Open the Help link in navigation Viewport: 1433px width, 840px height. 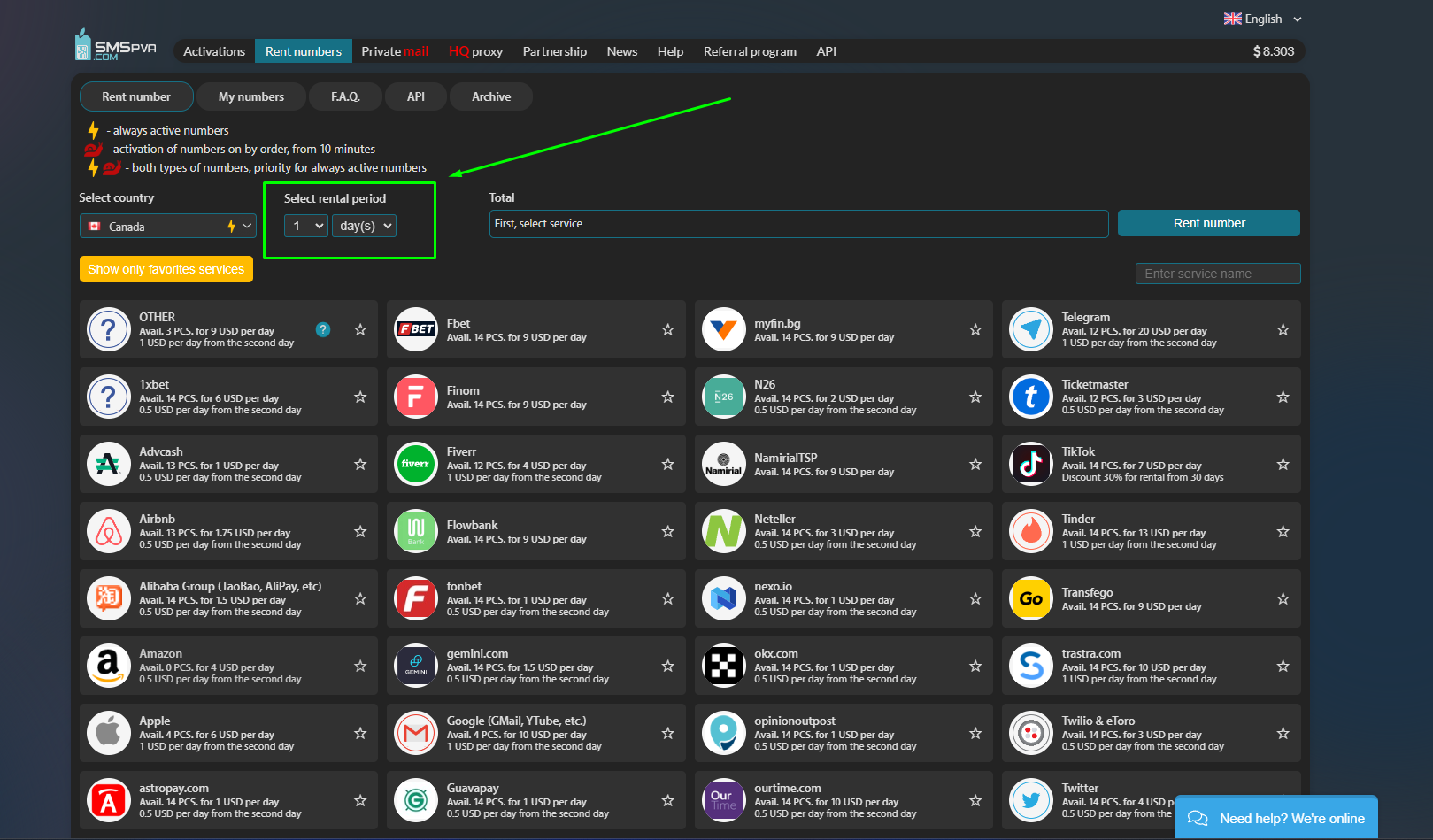click(670, 51)
